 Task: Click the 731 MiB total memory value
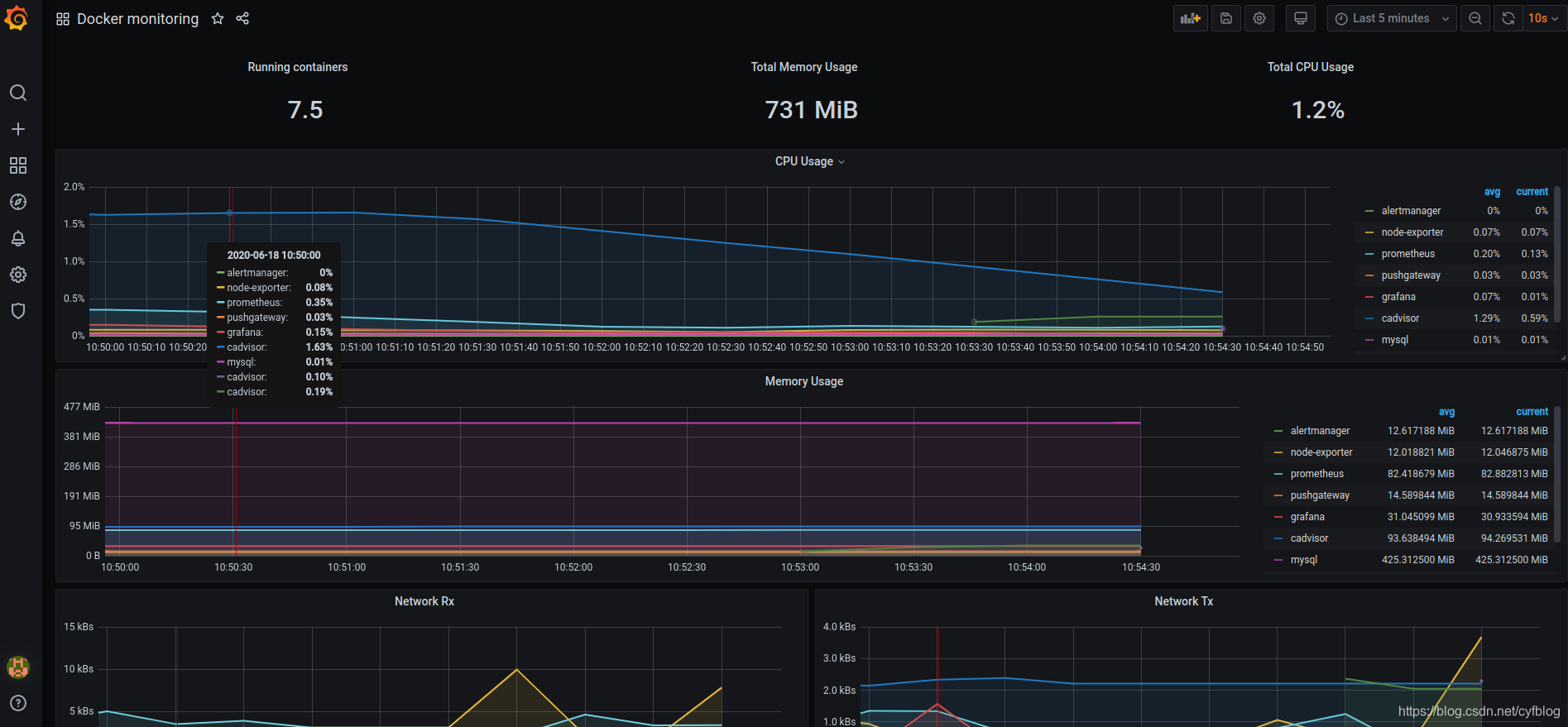[812, 110]
